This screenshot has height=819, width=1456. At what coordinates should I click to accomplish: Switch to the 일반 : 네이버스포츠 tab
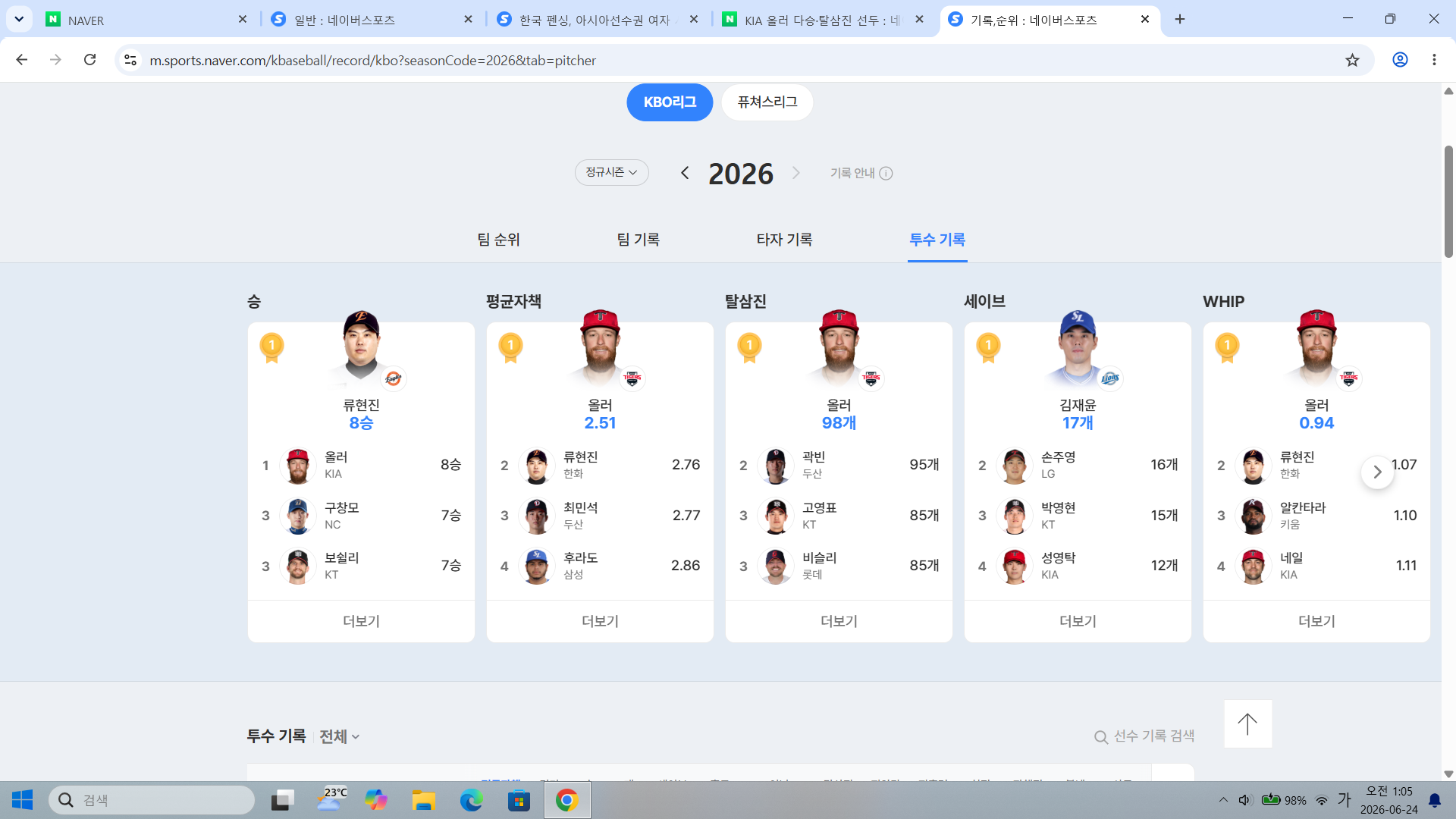[372, 20]
